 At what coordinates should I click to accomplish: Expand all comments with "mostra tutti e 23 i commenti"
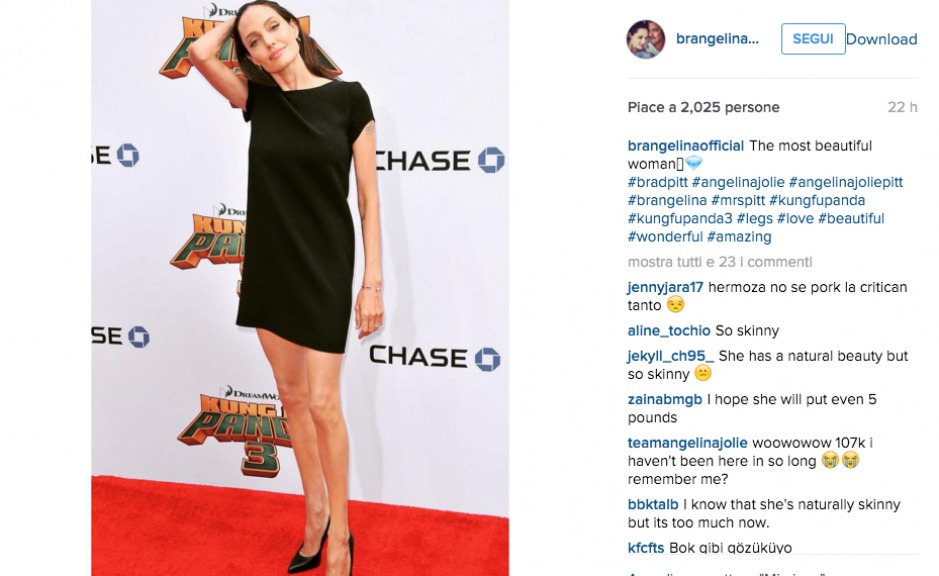(720, 262)
